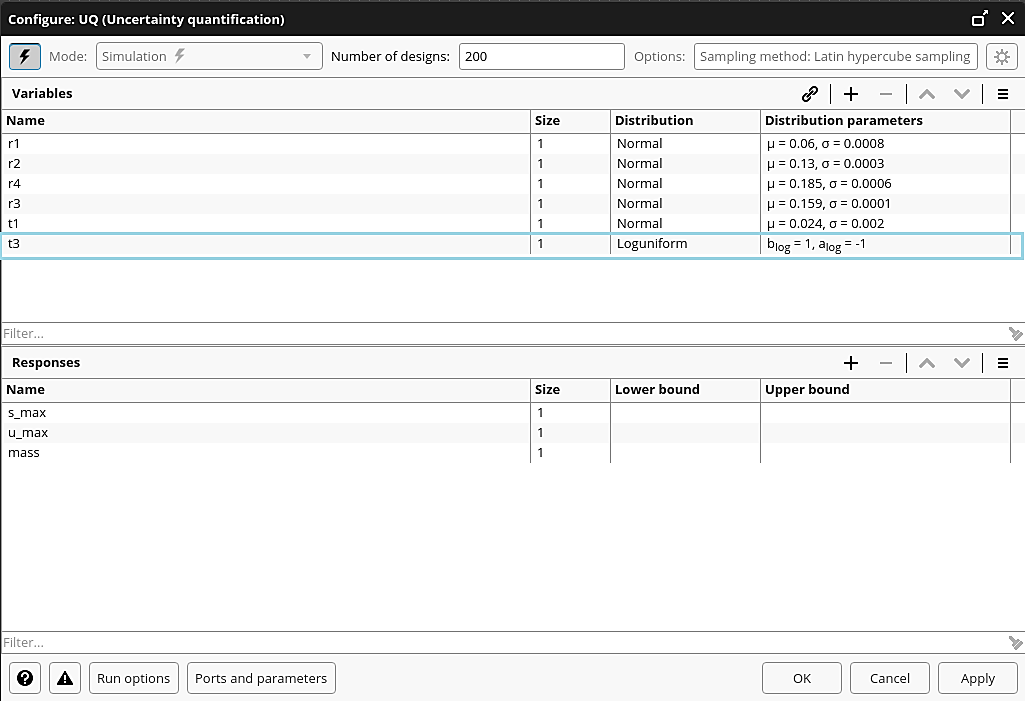Viewport: 1025px width, 701px height.
Task: Open Ports and parameters
Action: 261,678
